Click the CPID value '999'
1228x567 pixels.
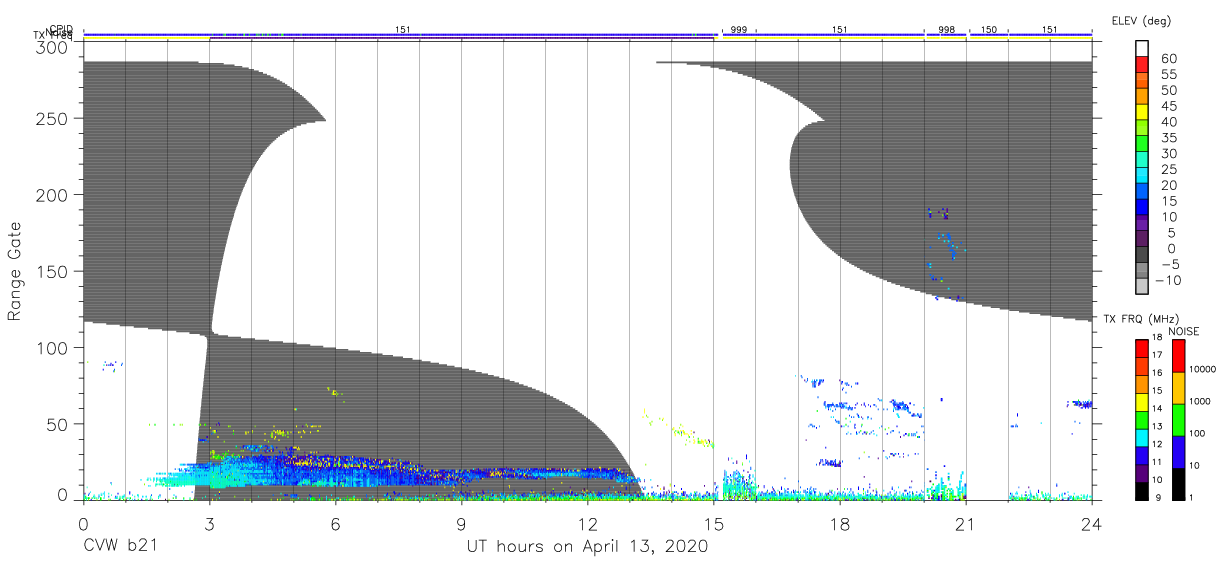tap(738, 30)
